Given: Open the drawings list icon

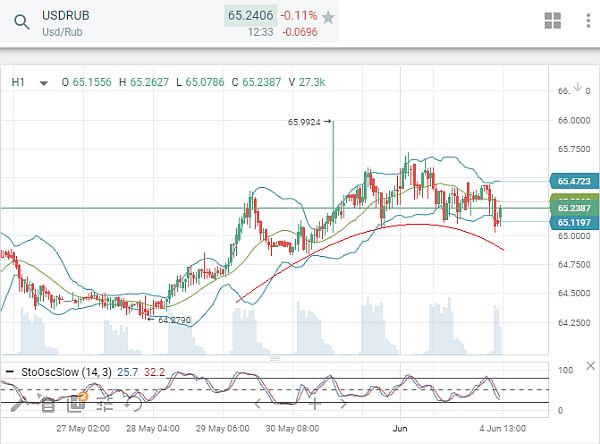Looking at the screenshot, I should coord(48,405).
